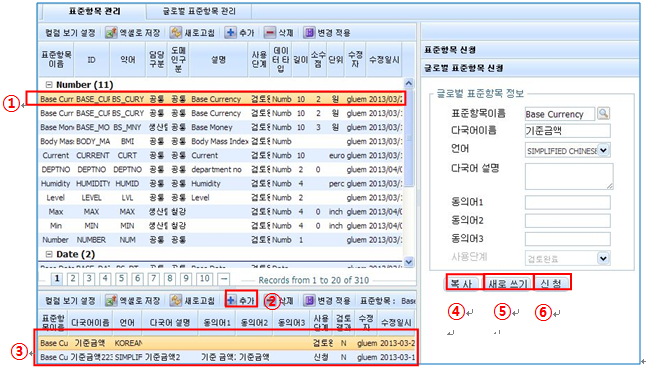Select the Base Money row
This screenshot has width=646, height=369.
(221, 128)
